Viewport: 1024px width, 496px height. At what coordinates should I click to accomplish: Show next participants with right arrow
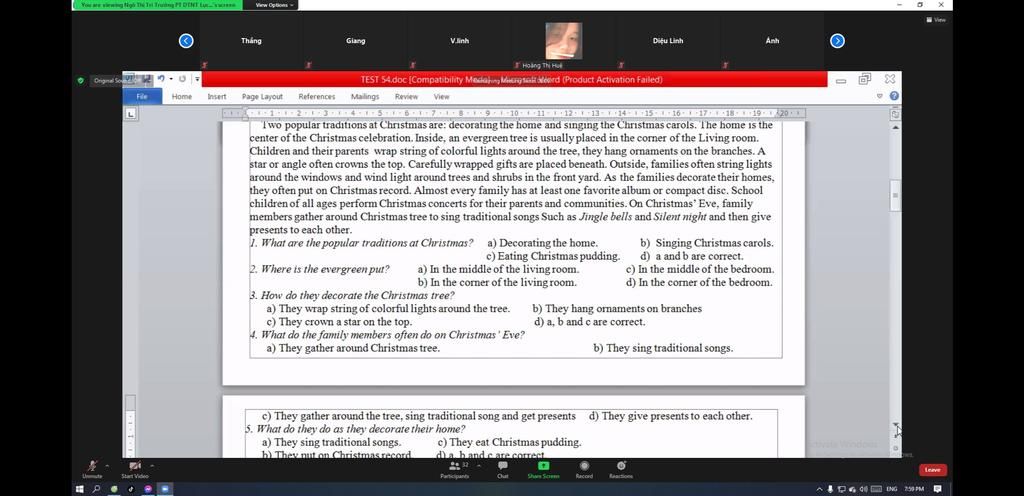[837, 41]
